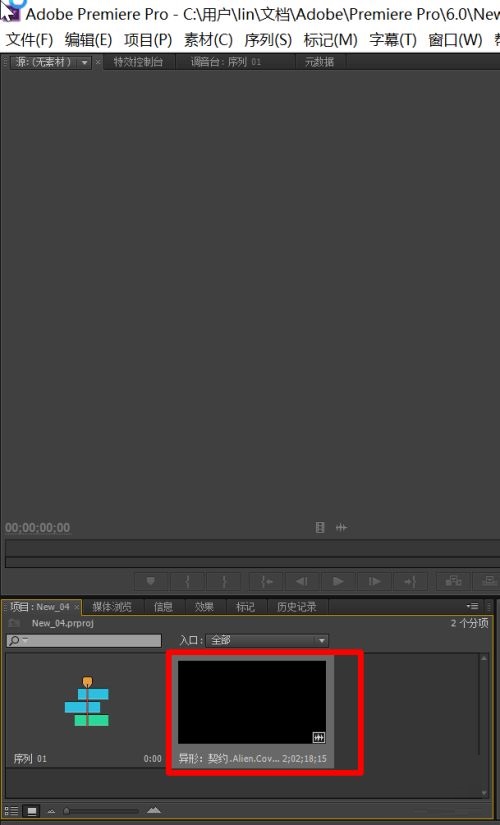Open the 编辑(E) menu
Viewport: 500px width, 825px height.
(x=88, y=39)
